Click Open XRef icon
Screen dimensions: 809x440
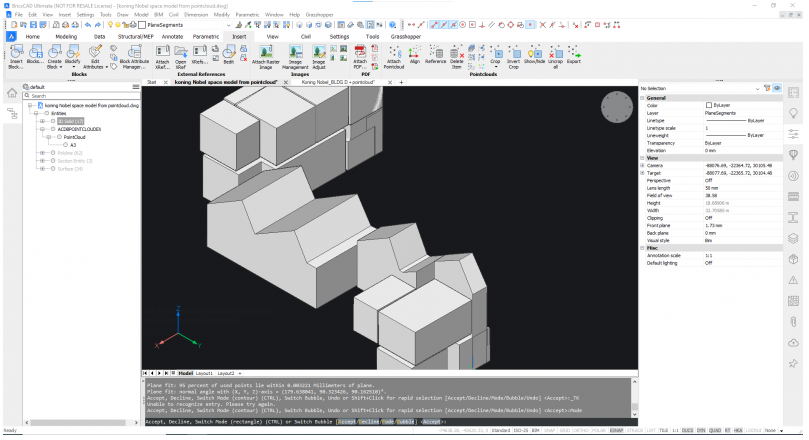(181, 56)
